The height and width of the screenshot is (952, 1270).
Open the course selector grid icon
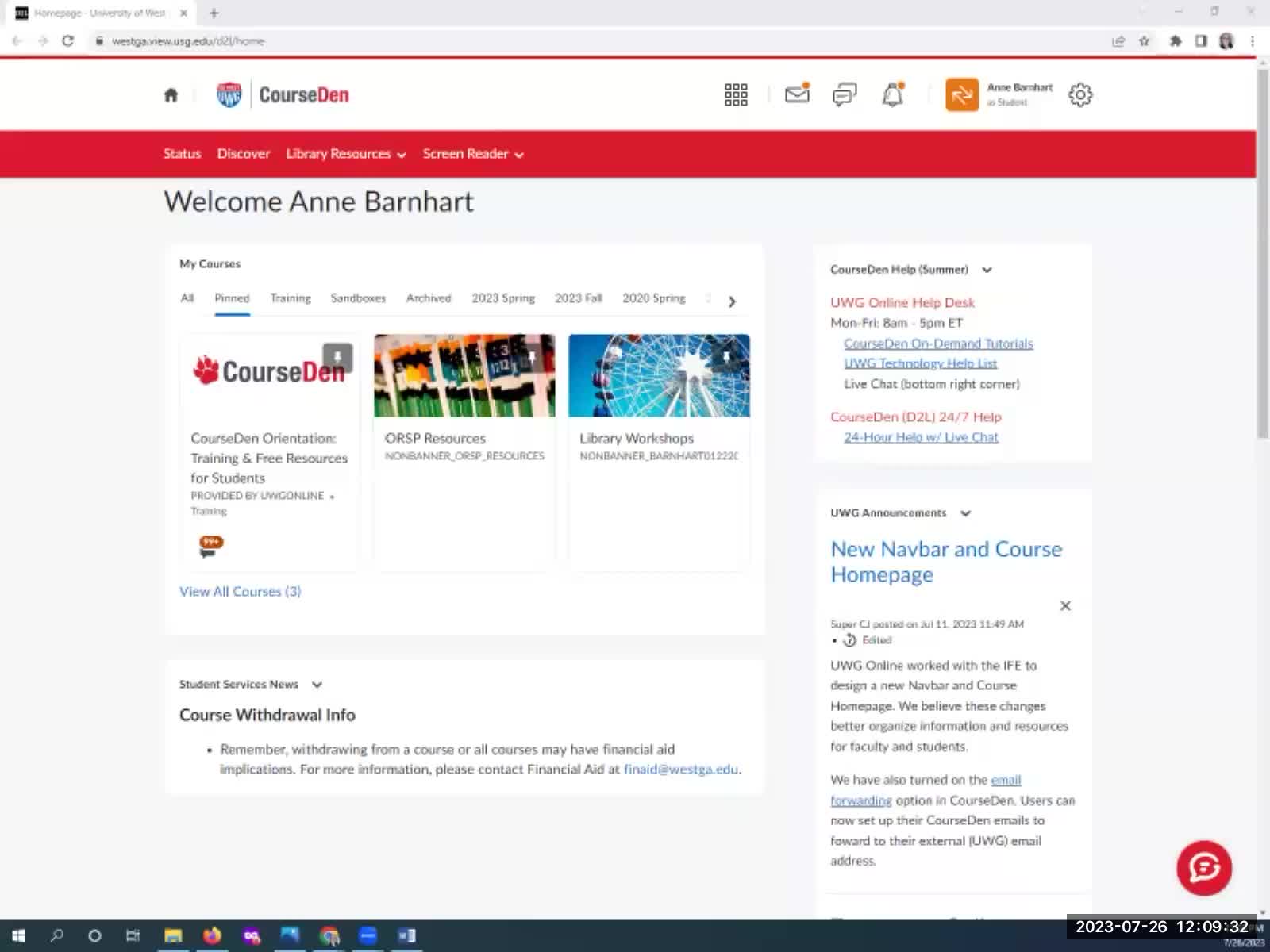click(x=736, y=95)
